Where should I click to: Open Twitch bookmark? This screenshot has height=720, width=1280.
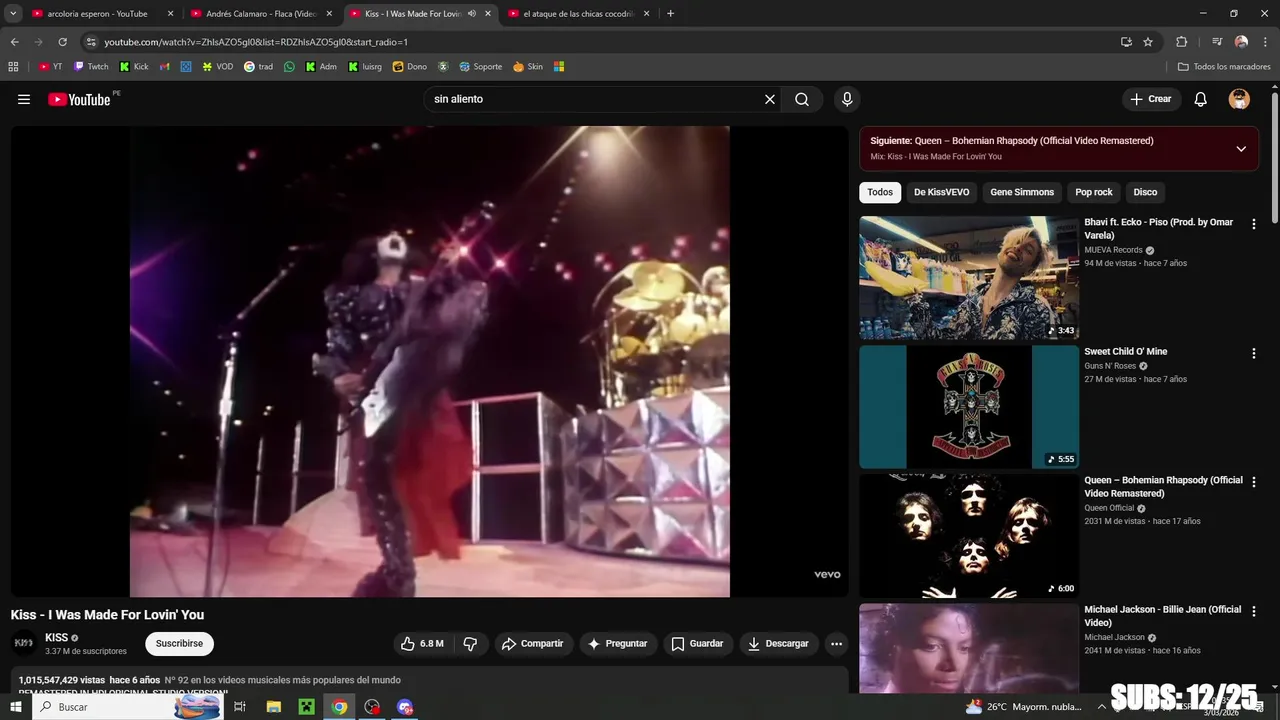[x=91, y=67]
